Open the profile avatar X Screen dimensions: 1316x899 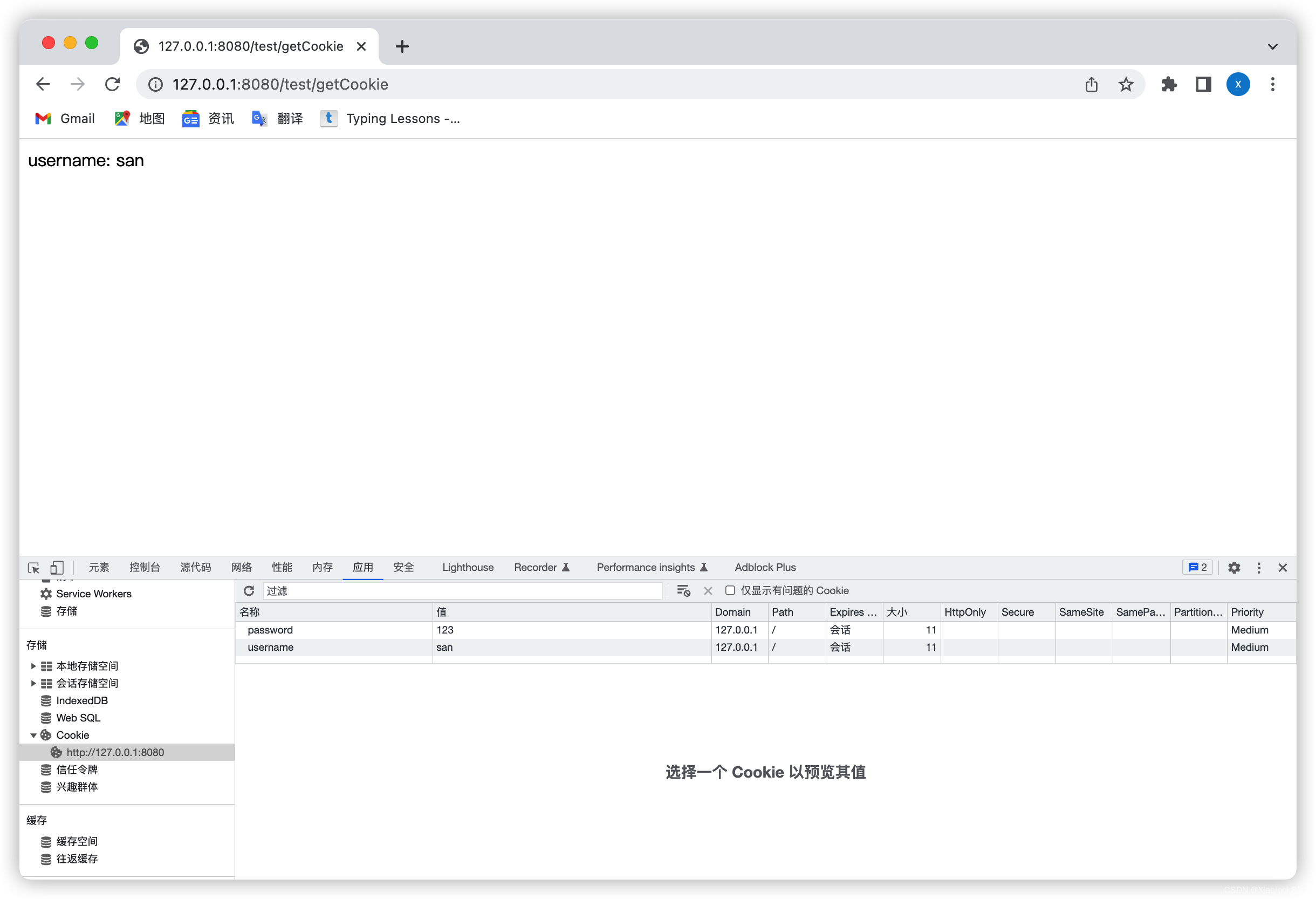[1238, 84]
